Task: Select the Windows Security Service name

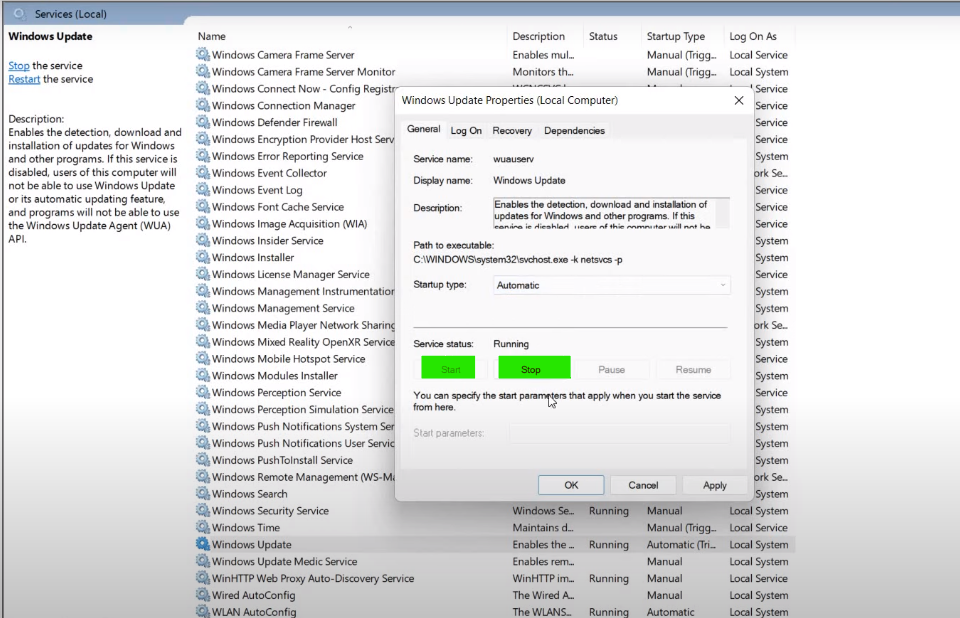Action: tap(270, 511)
